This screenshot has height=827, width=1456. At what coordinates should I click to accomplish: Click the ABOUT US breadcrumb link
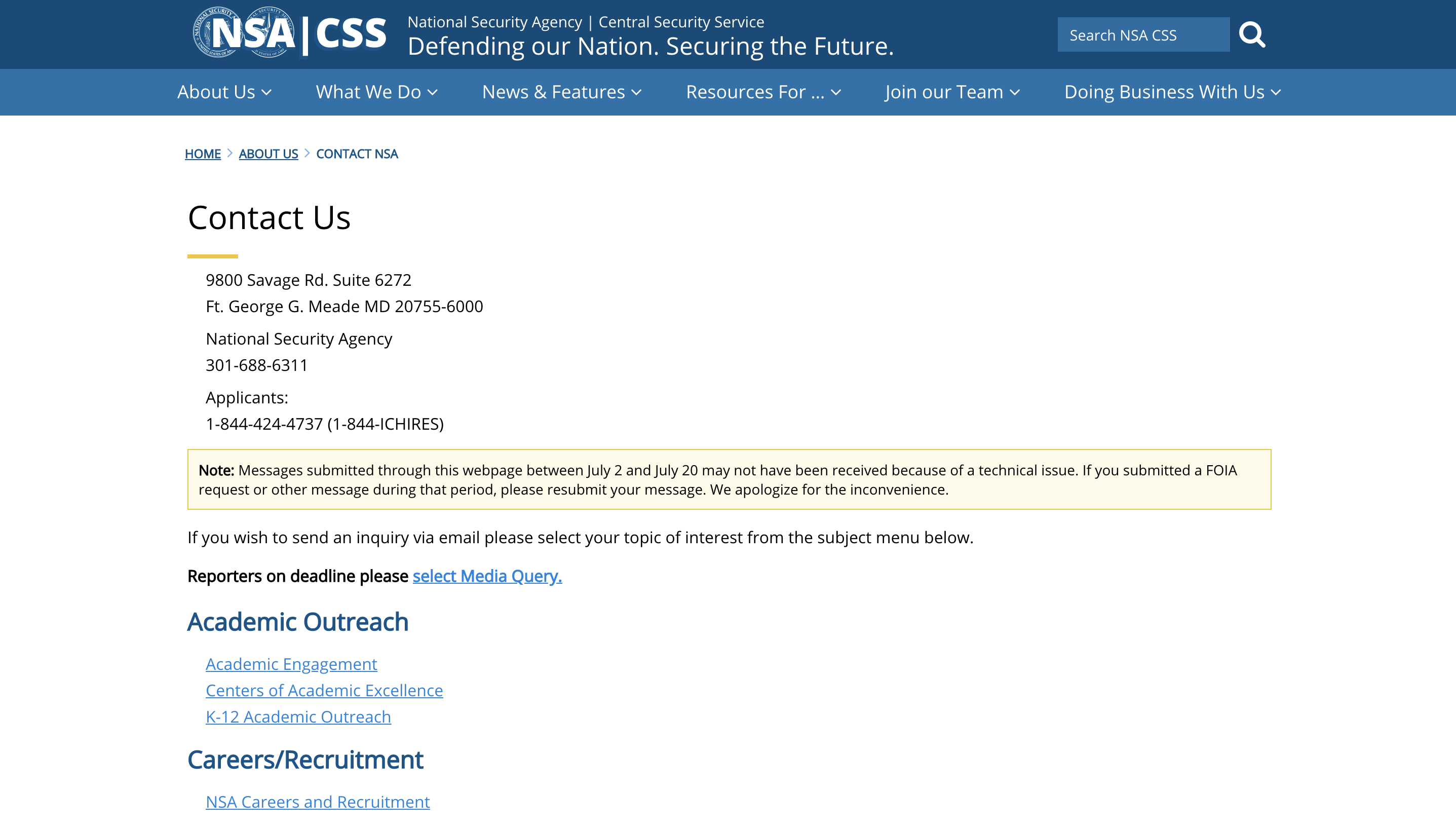tap(268, 154)
